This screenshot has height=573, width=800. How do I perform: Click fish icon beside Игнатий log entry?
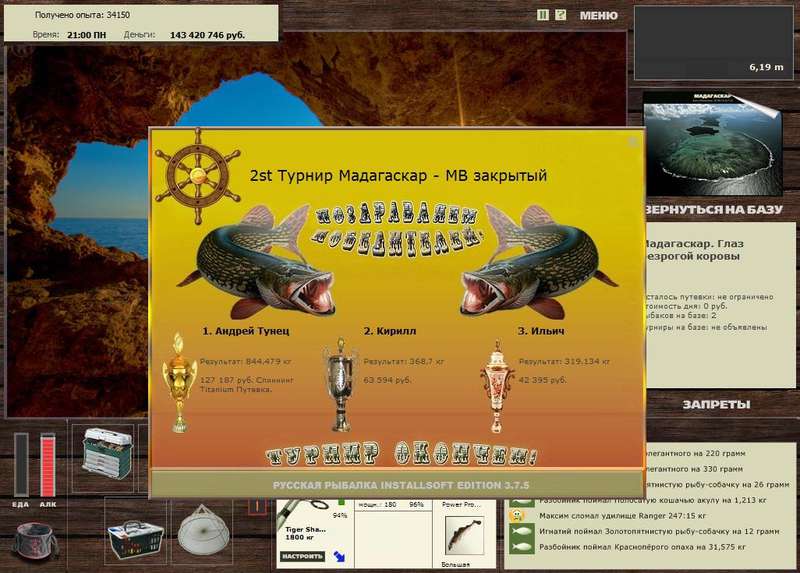pyautogui.click(x=521, y=531)
